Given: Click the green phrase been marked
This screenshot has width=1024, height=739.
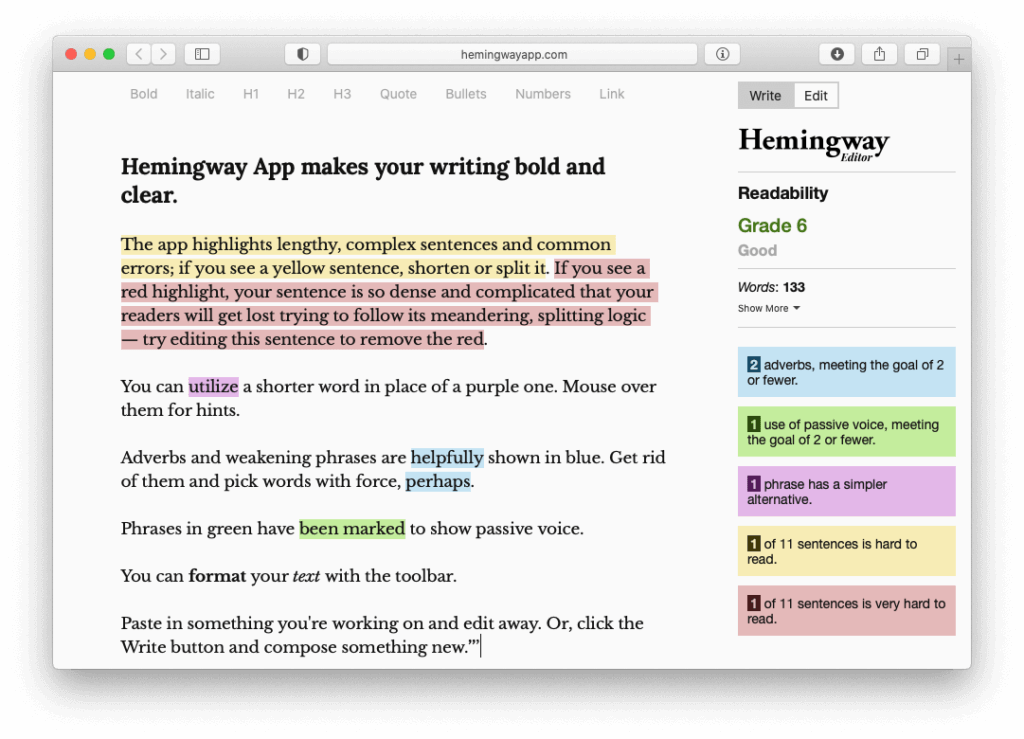Looking at the screenshot, I should click(352, 529).
